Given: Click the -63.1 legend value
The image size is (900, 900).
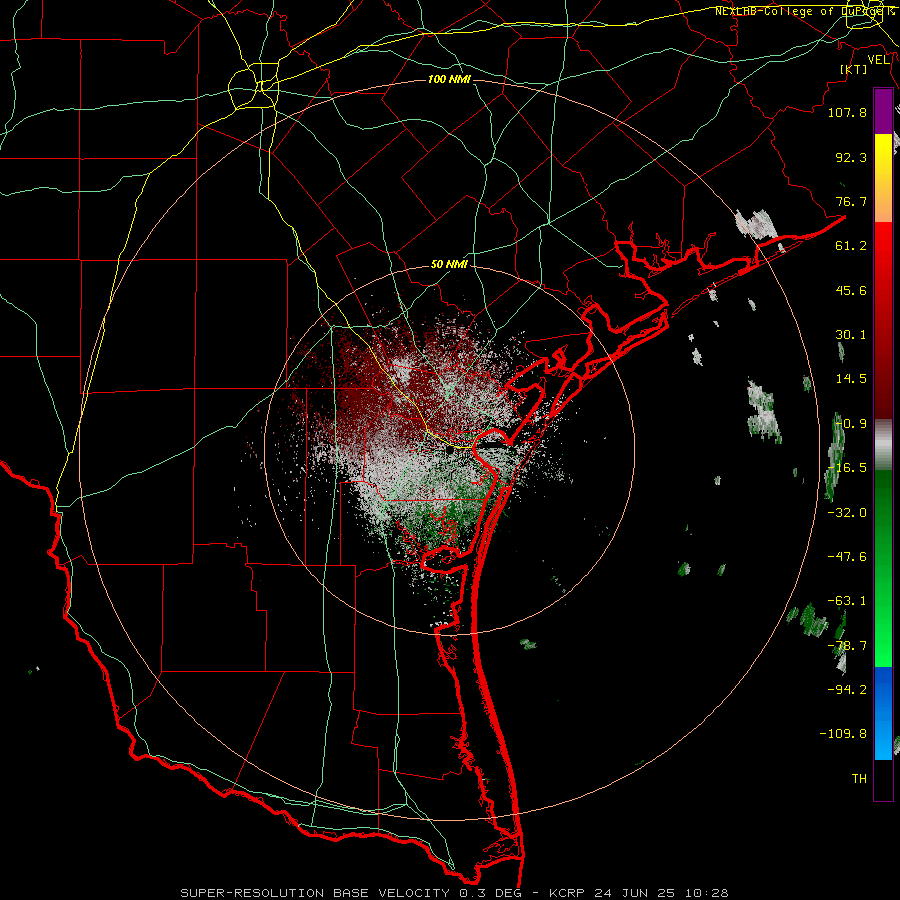Looking at the screenshot, I should (x=847, y=601).
